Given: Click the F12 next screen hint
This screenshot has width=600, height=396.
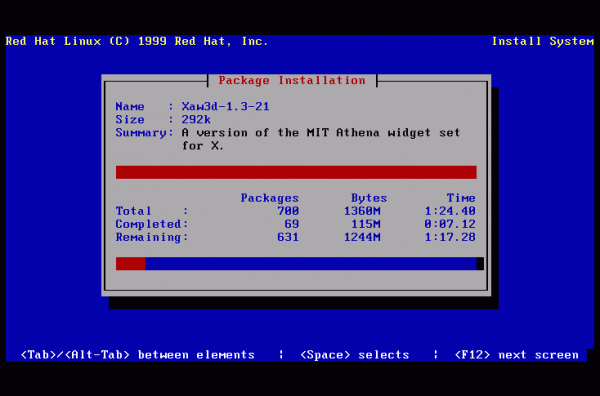Looking at the screenshot, I should coord(516,355).
